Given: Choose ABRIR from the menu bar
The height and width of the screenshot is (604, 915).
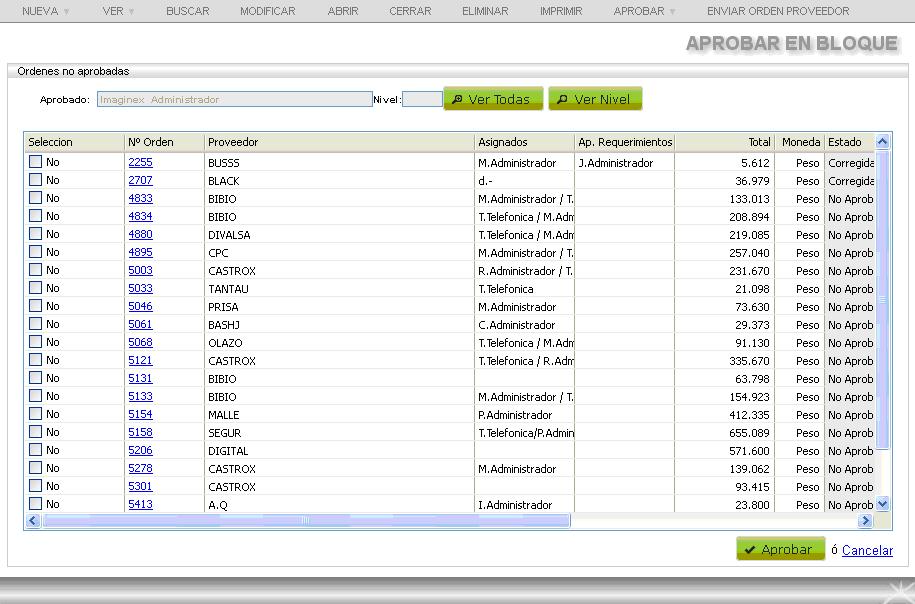Looking at the screenshot, I should coord(343,11).
